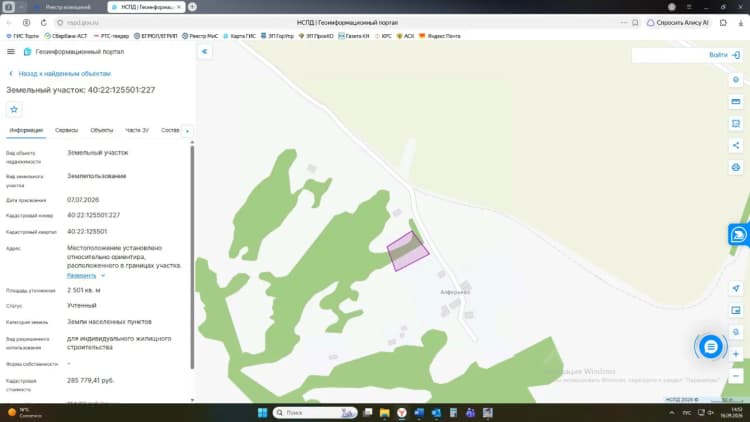Open the РТС-тендер bookmark
Image resolution: width=750 pixels, height=422 pixels.
coord(111,36)
